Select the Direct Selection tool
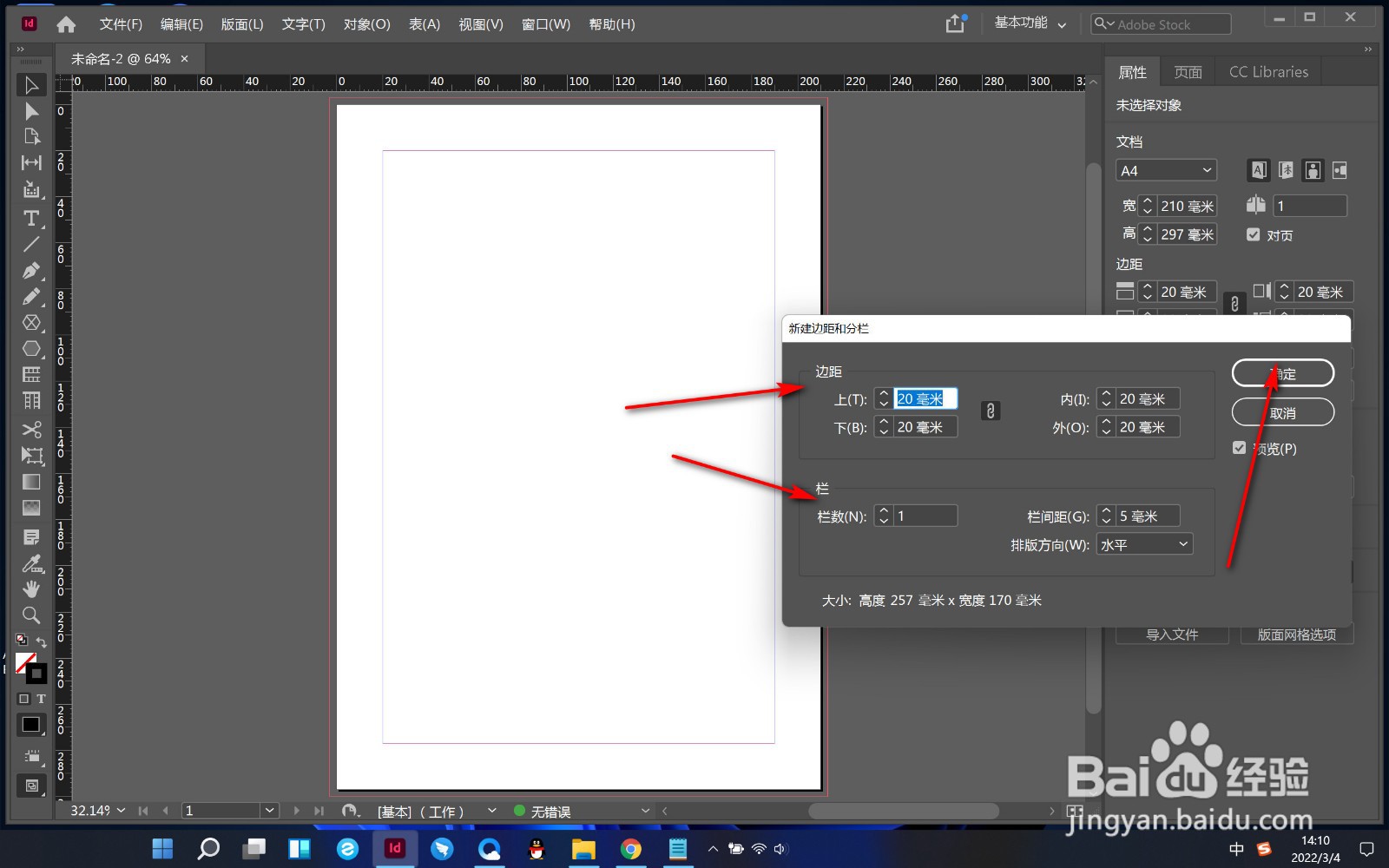The image size is (1389, 868). [x=31, y=111]
